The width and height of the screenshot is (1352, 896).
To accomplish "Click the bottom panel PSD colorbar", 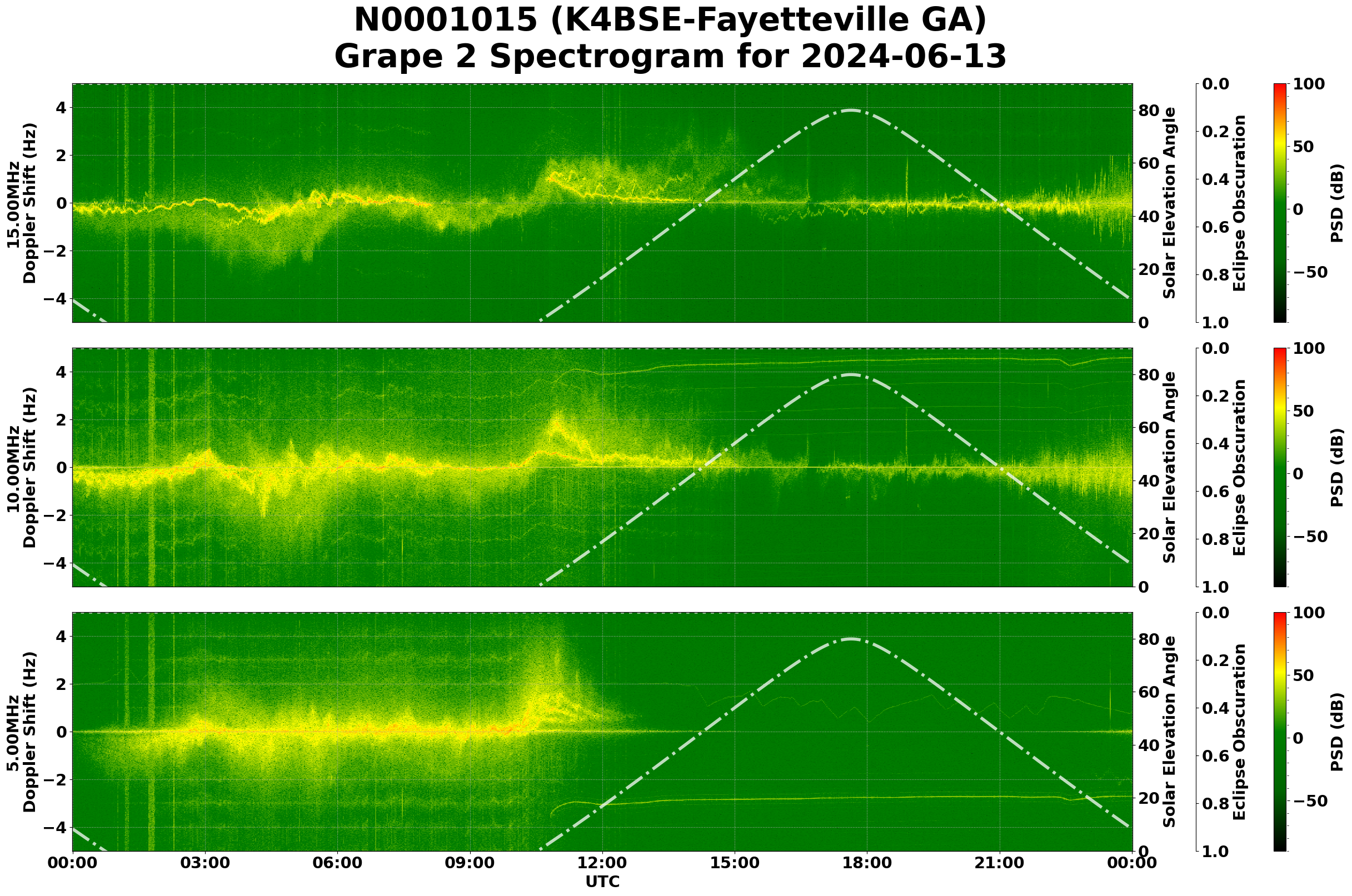I will click(x=1280, y=732).
